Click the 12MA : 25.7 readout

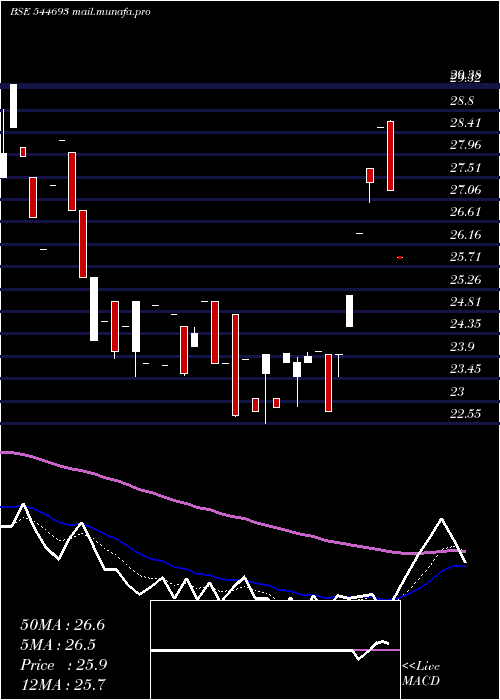coord(63,684)
